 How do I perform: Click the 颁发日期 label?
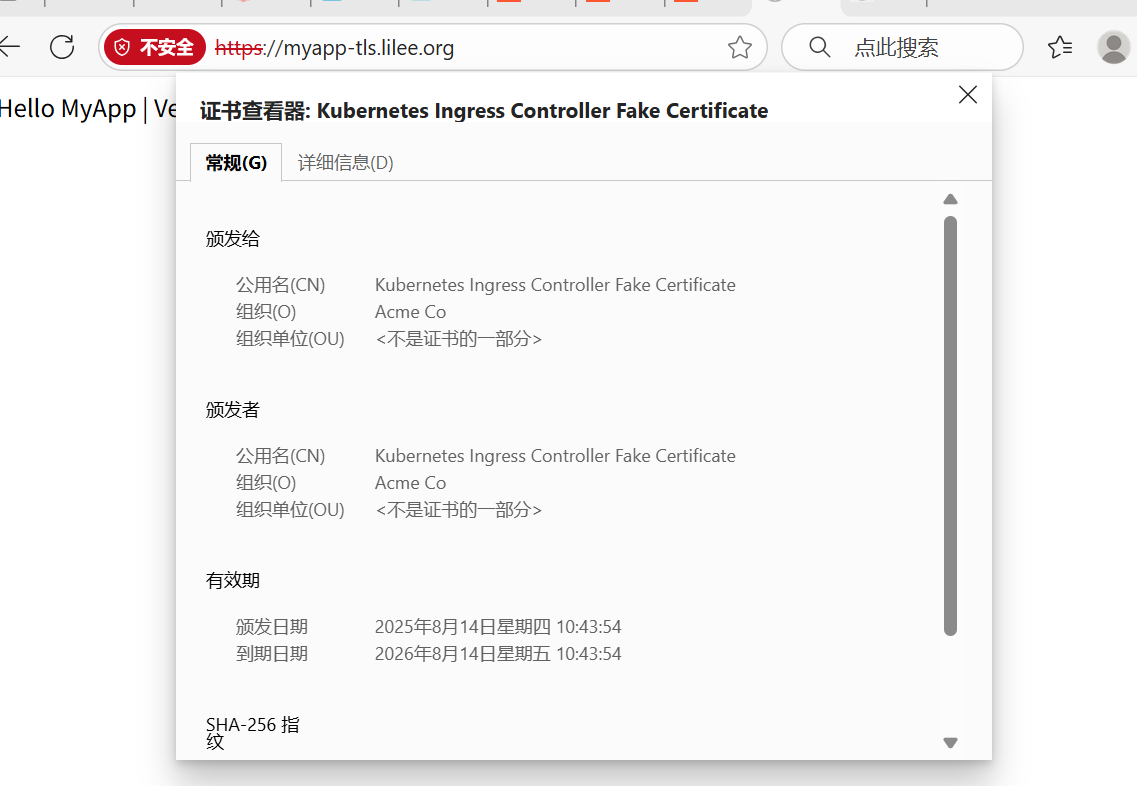tap(272, 626)
